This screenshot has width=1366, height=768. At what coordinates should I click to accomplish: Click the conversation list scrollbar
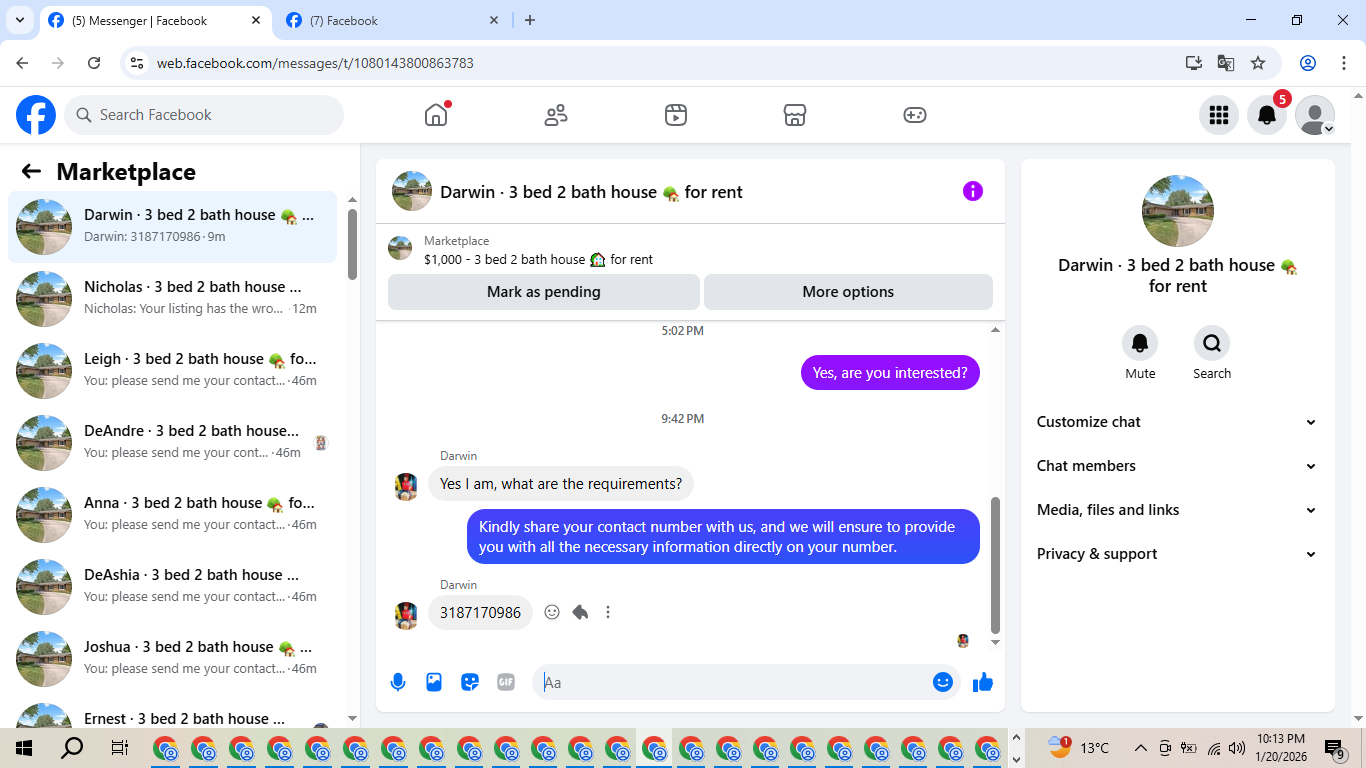pos(352,245)
